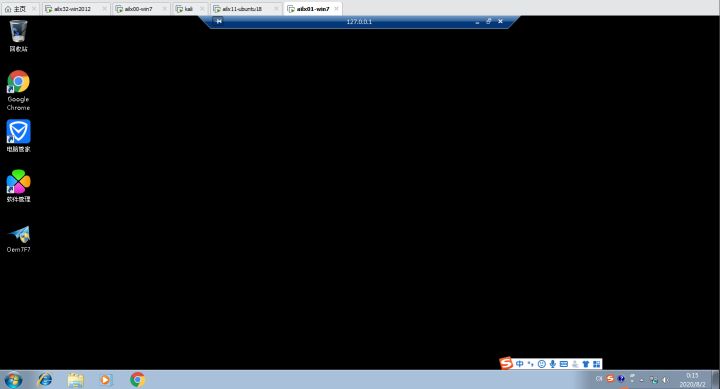Click the Sogou icon in the system tray

(610, 378)
